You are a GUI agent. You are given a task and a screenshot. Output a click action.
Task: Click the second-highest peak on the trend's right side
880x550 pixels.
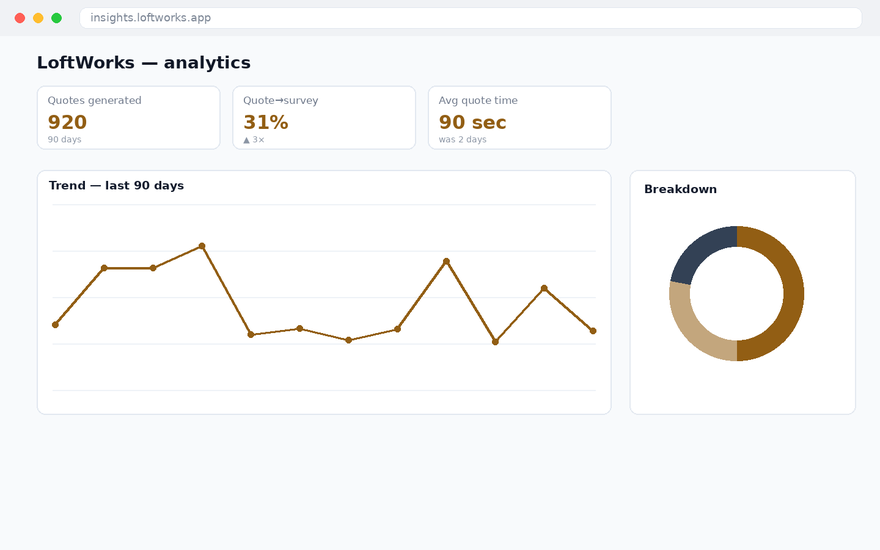pos(446,261)
